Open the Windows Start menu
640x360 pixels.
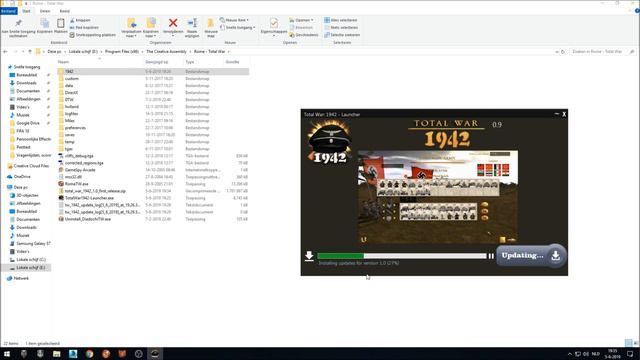coord(7,354)
